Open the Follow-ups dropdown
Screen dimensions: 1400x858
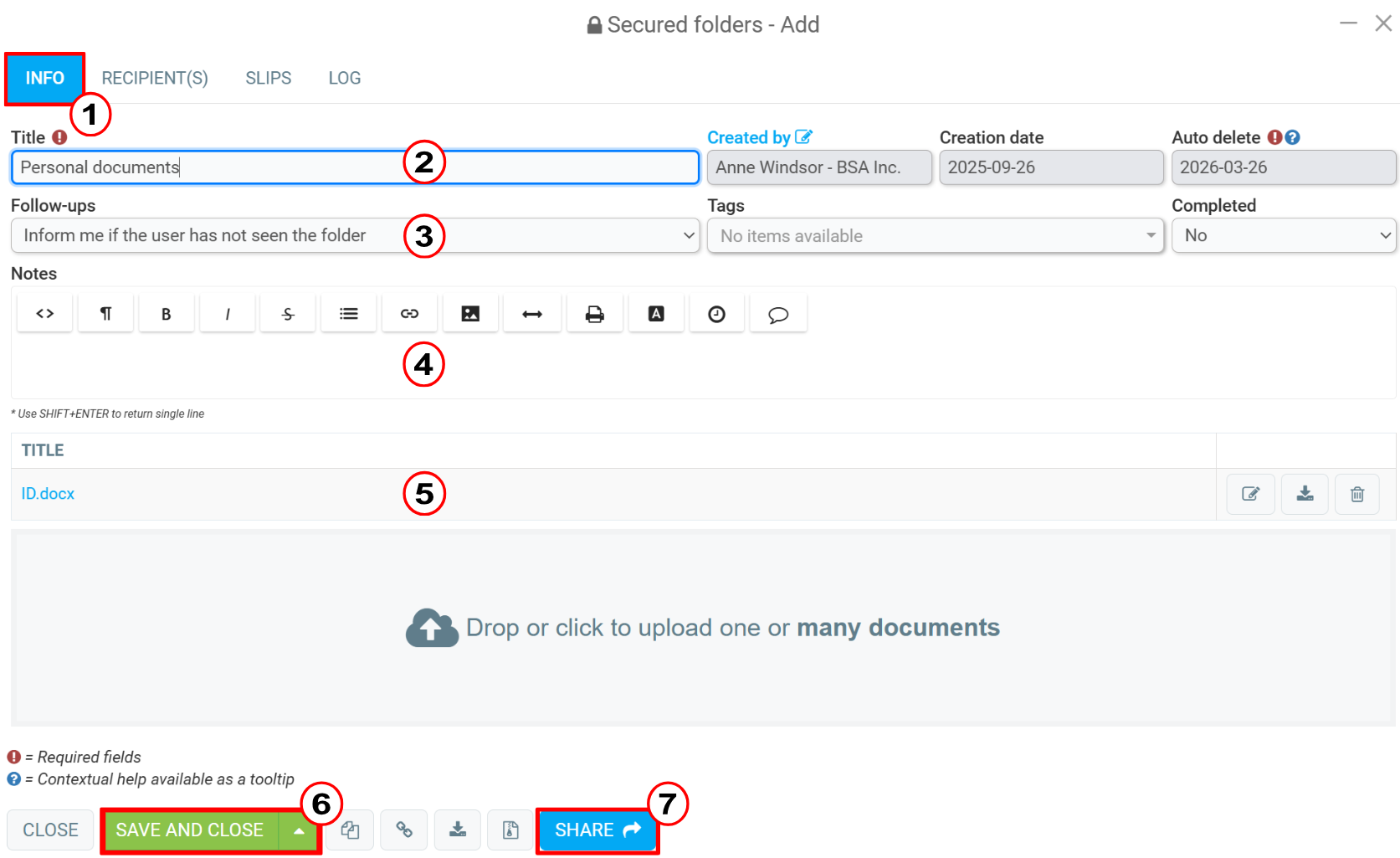point(355,235)
